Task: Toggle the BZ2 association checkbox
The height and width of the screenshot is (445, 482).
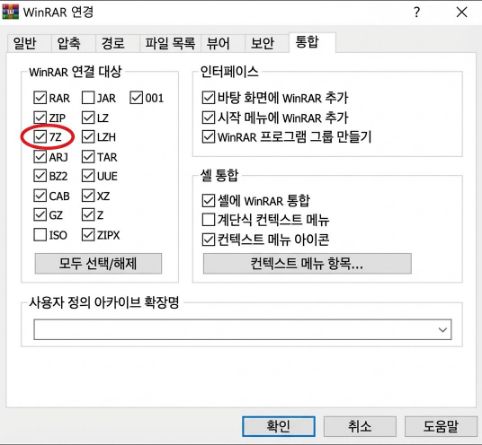Action: 40,176
